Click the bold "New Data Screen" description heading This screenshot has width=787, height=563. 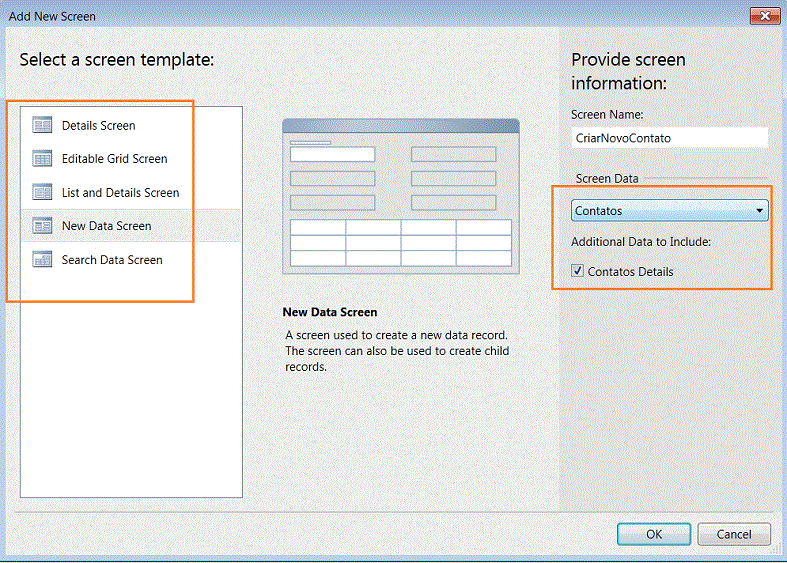pyautogui.click(x=330, y=312)
